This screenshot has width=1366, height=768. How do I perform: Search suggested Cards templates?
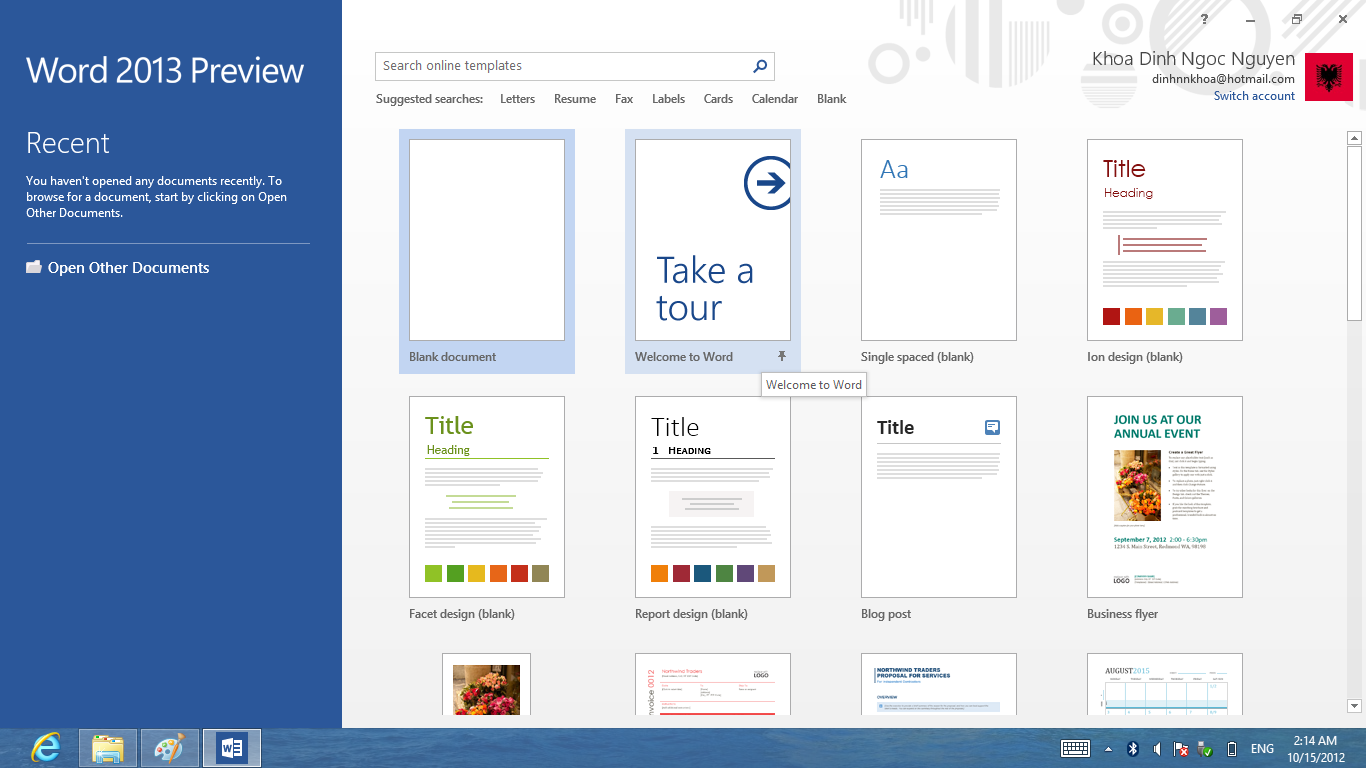click(718, 99)
